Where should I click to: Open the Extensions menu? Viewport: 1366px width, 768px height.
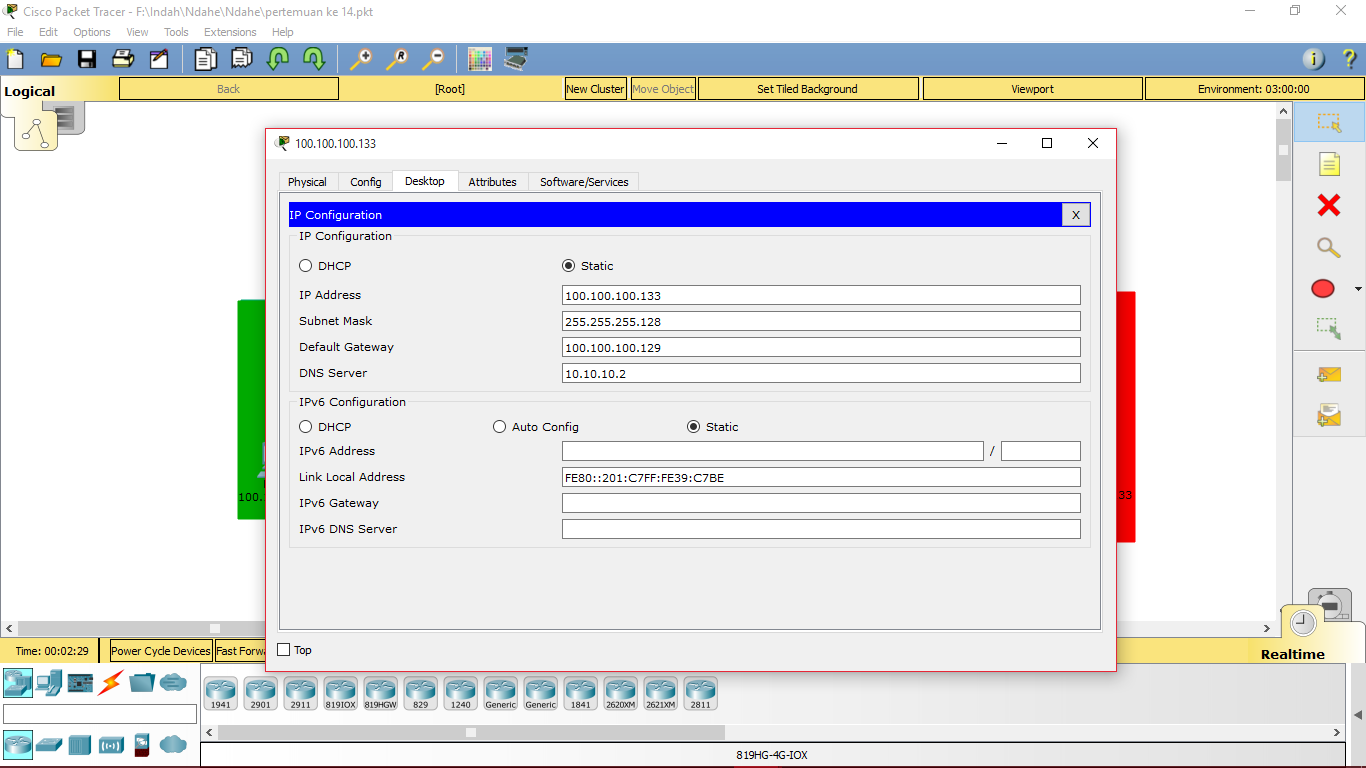pos(229,31)
